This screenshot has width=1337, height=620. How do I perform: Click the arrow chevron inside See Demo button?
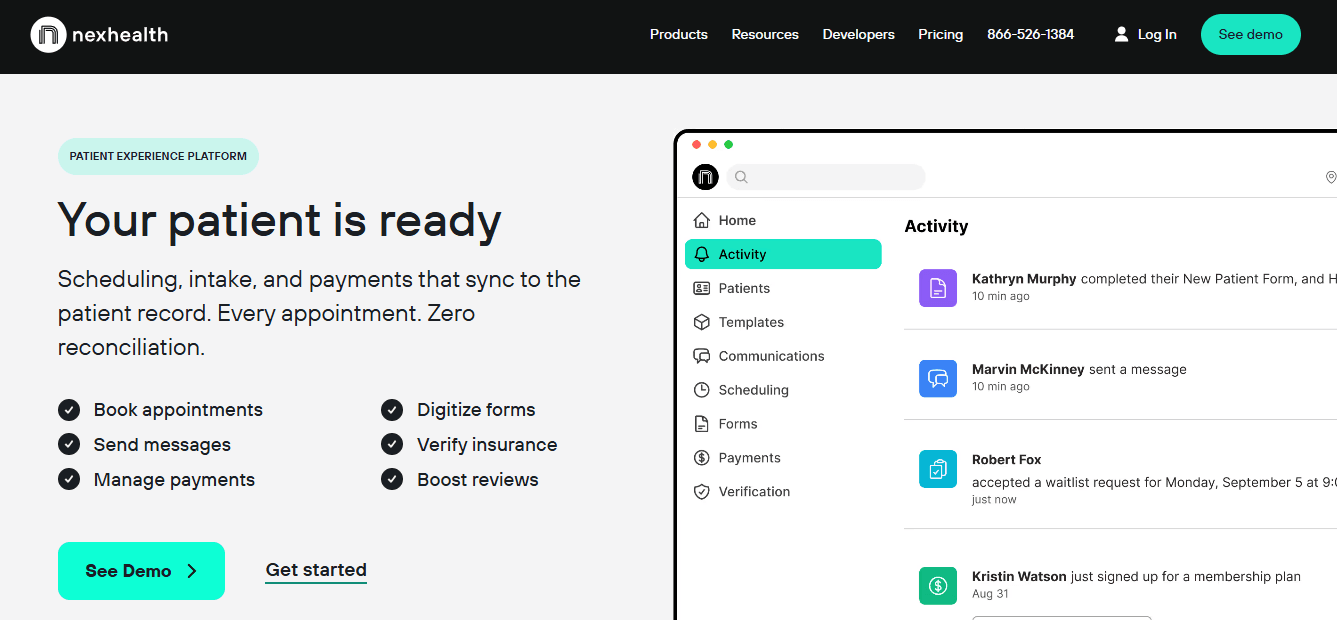click(192, 571)
